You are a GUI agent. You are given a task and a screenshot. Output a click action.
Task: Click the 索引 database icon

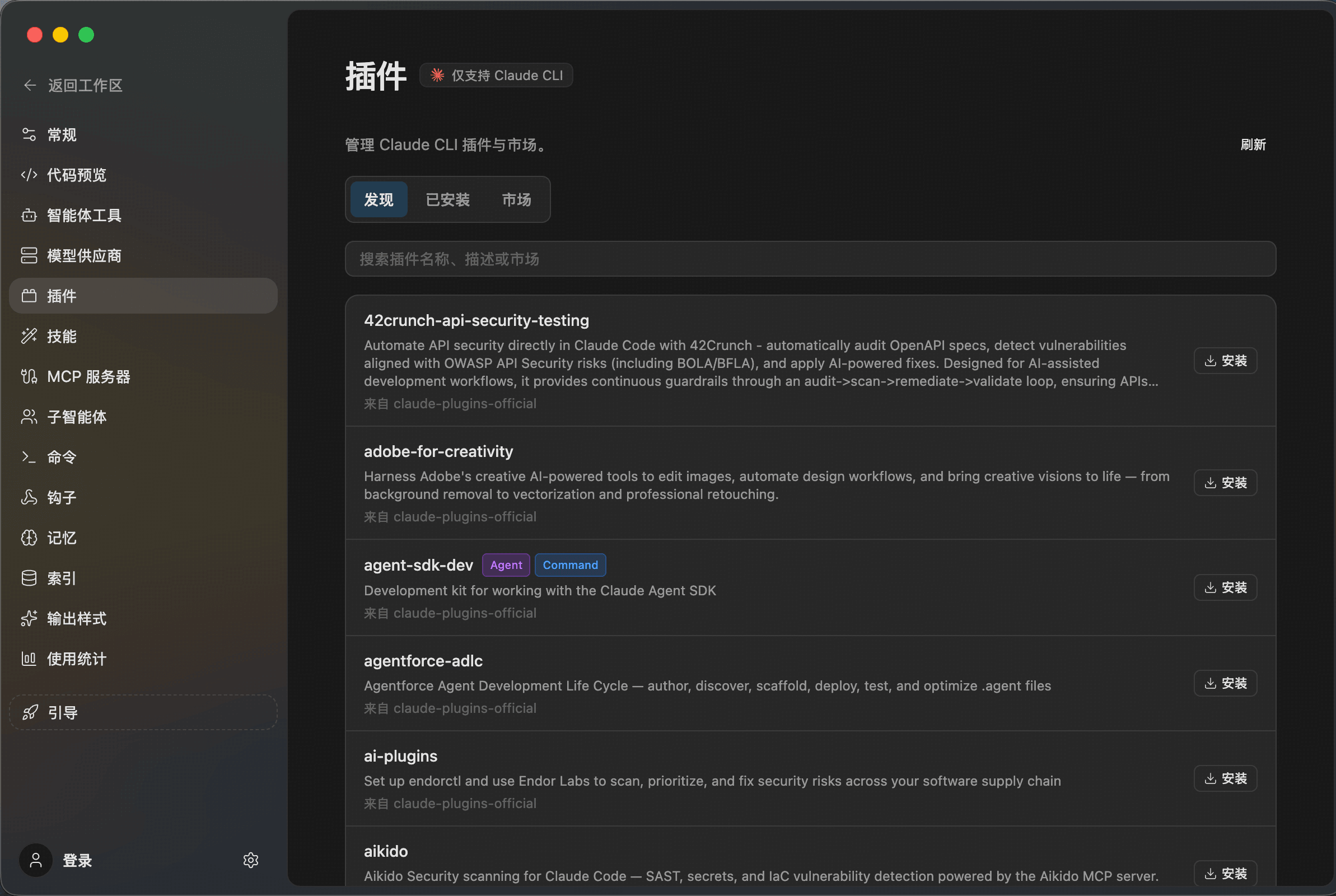point(29,578)
